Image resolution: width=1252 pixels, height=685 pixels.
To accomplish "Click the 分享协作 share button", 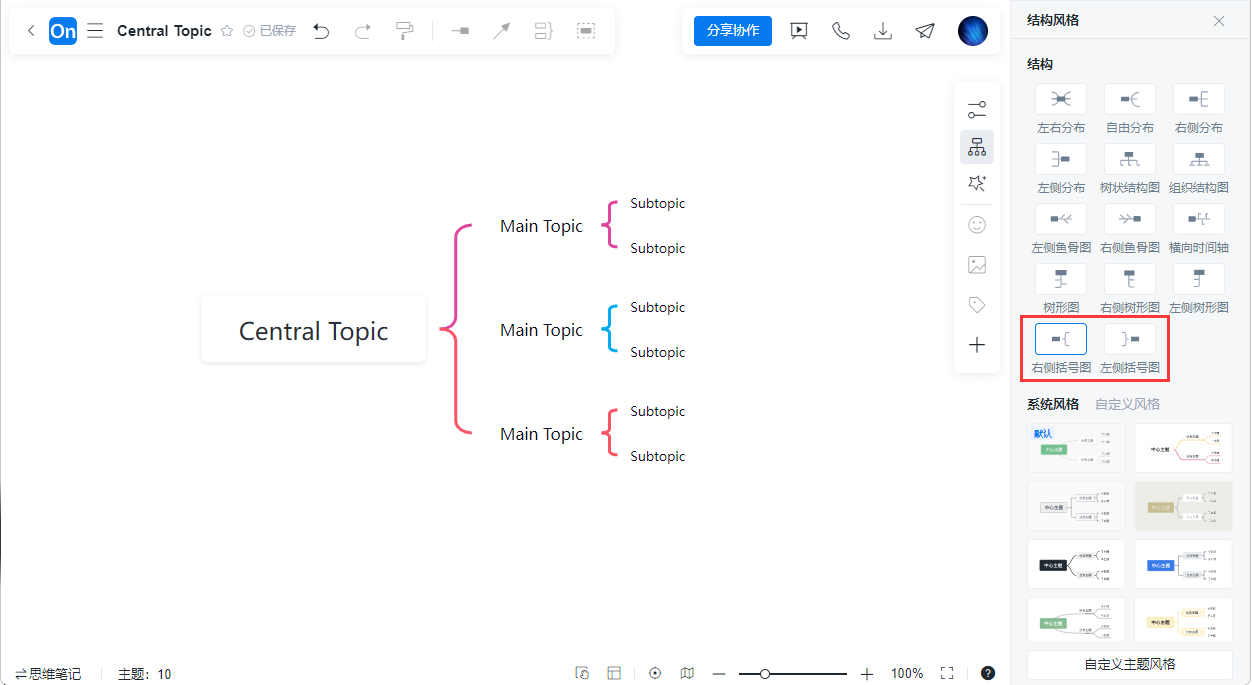I will [x=733, y=31].
